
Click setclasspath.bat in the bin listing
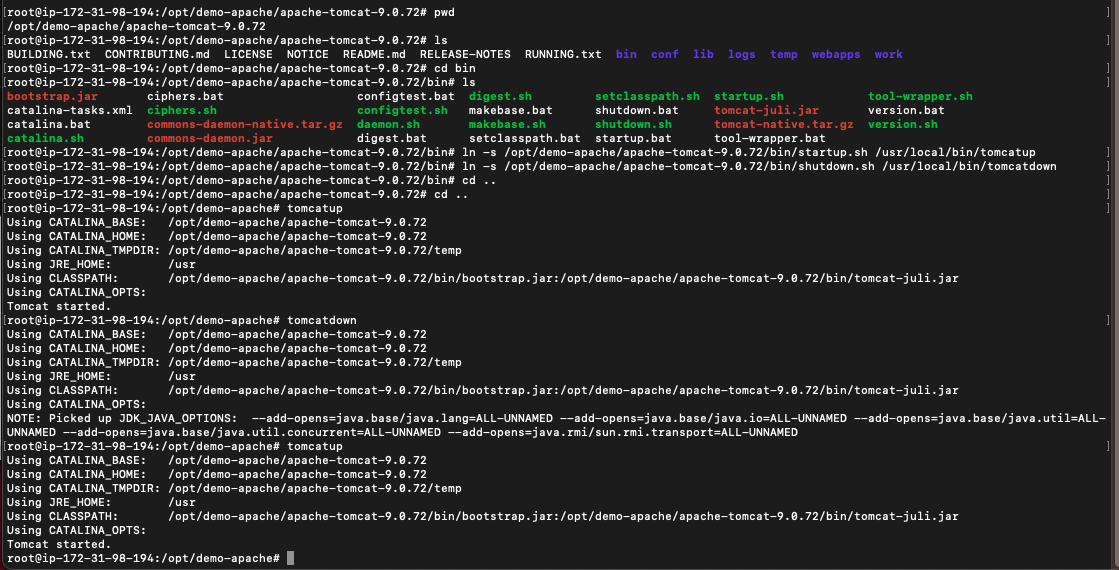point(525,138)
